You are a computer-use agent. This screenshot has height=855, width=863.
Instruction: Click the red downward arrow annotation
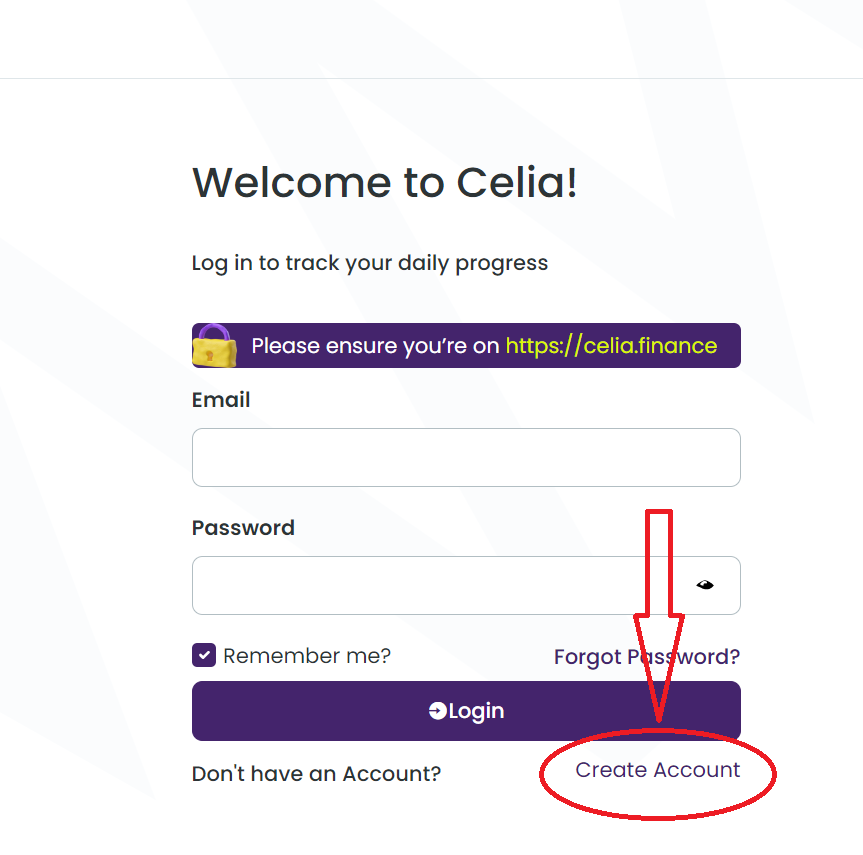[659, 560]
